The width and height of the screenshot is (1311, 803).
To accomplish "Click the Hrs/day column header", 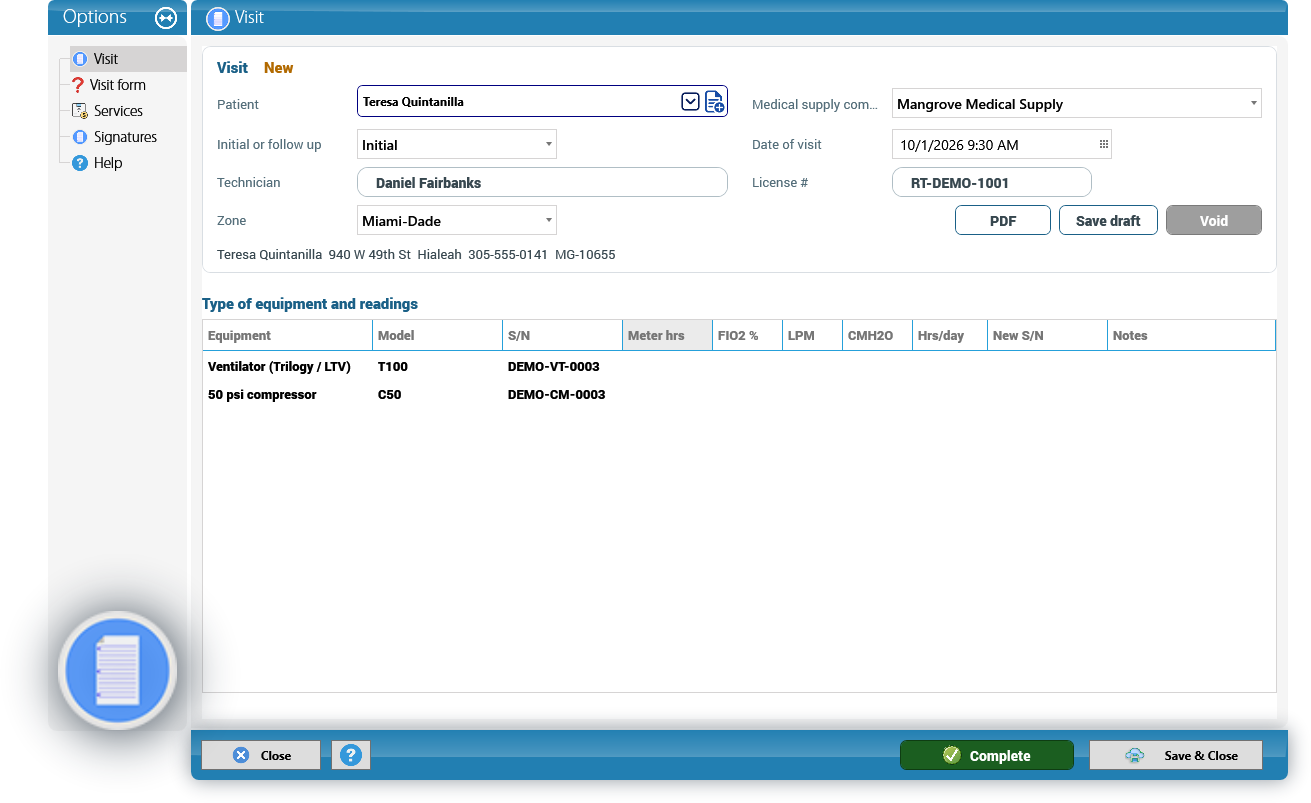I will click(949, 335).
